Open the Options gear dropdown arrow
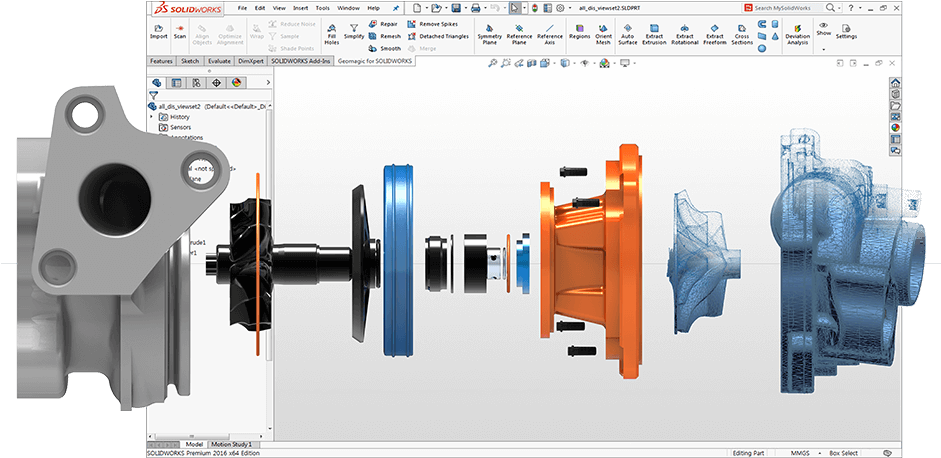The height and width of the screenshot is (458, 941). coord(569,8)
